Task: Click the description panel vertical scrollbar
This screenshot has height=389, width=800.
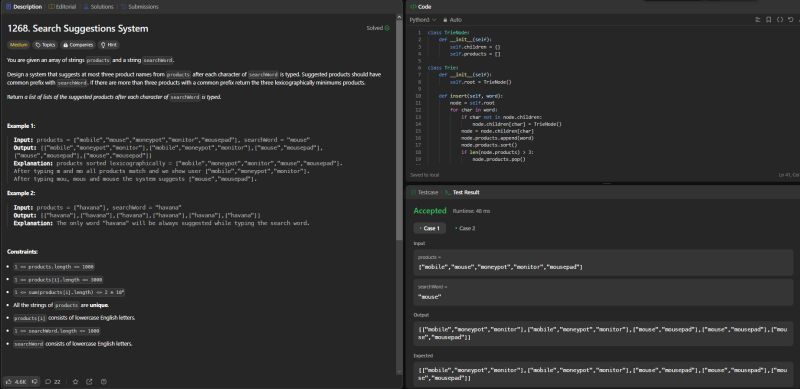Action: [399, 194]
